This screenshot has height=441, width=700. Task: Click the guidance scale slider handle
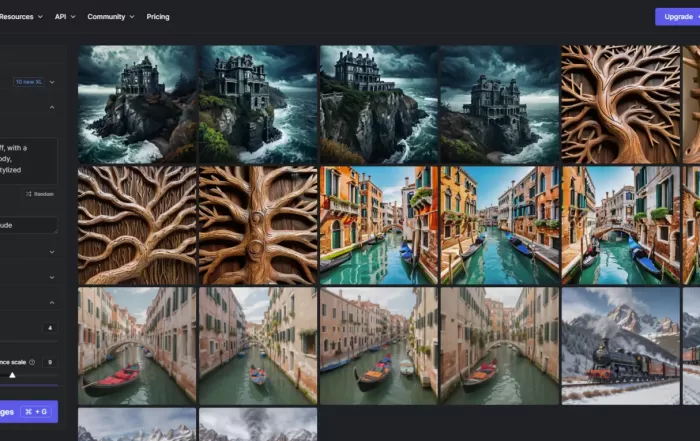click(12, 375)
